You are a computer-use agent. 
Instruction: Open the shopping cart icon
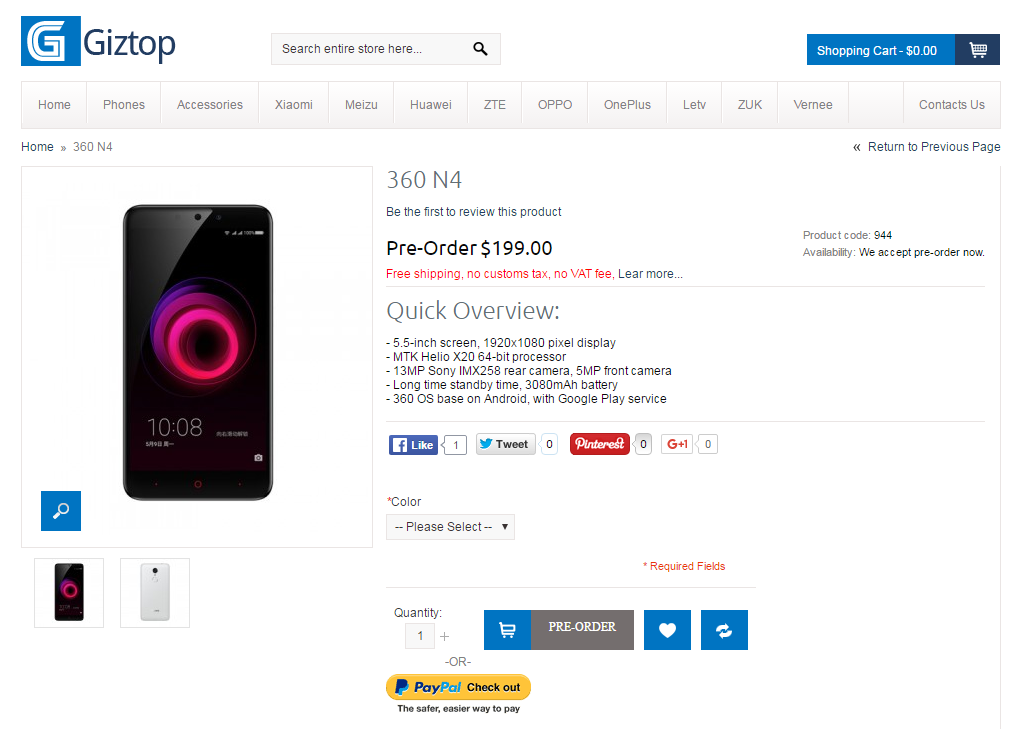click(977, 50)
